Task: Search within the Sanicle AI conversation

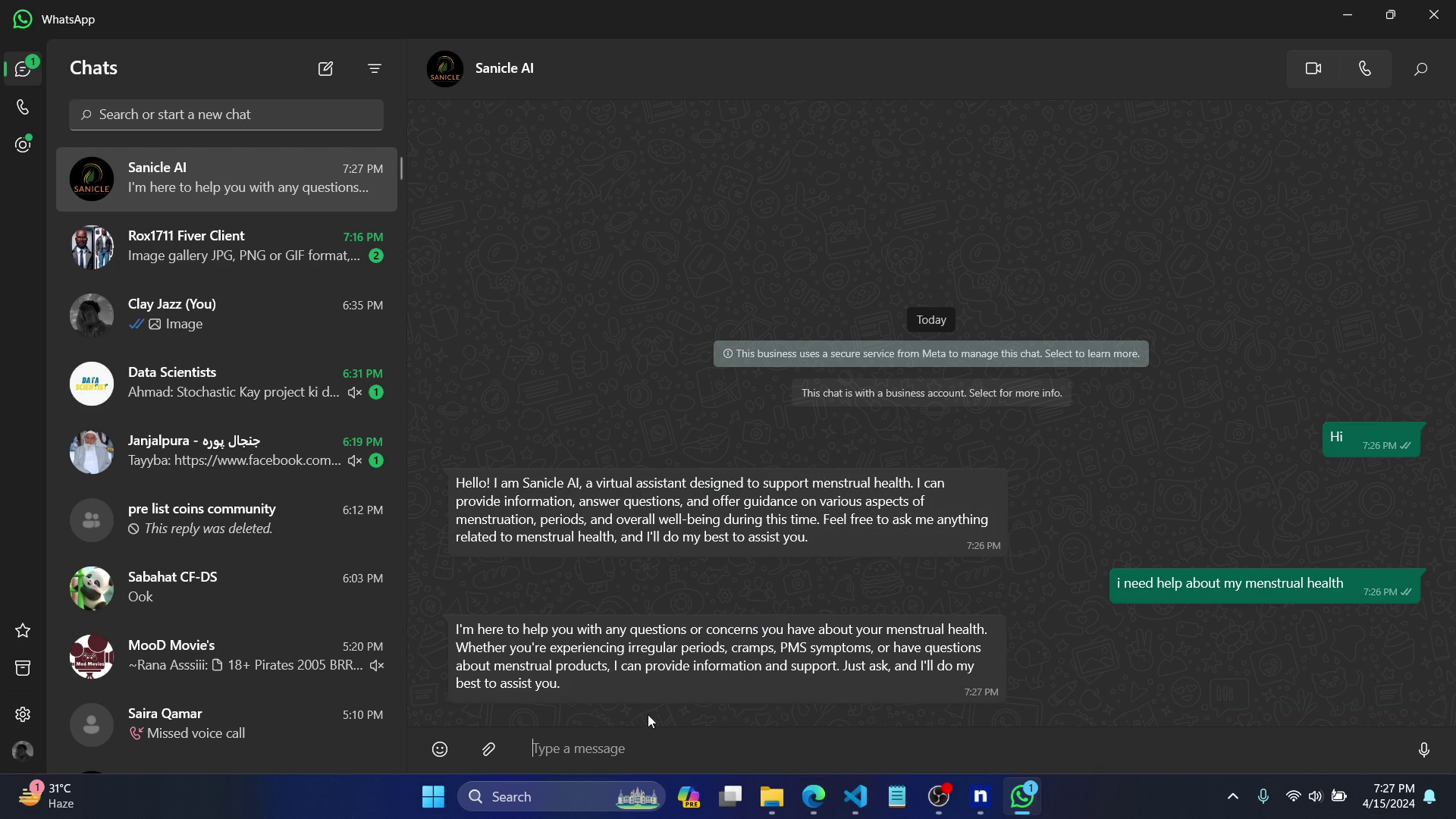Action: click(1420, 69)
